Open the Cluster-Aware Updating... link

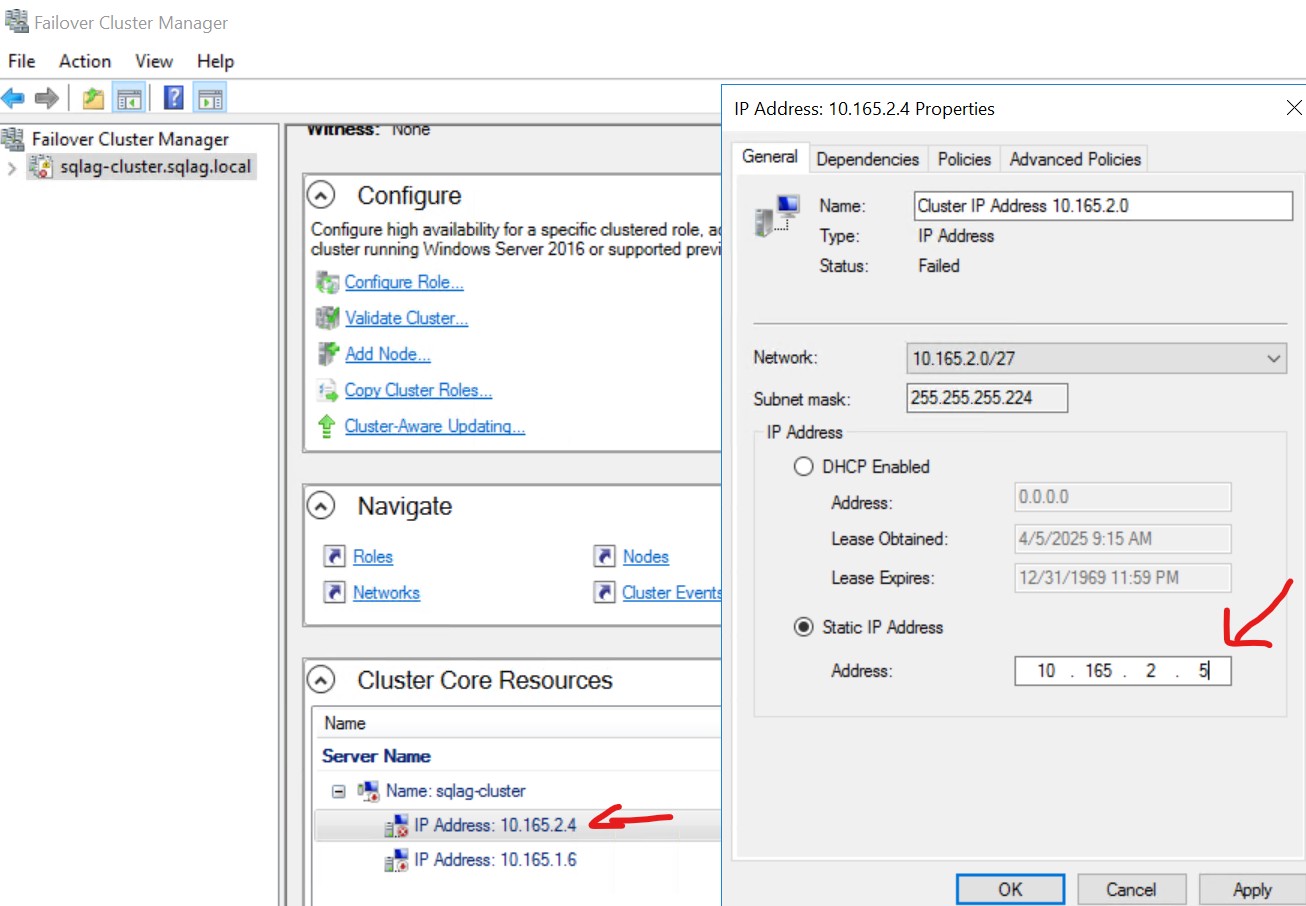(435, 426)
